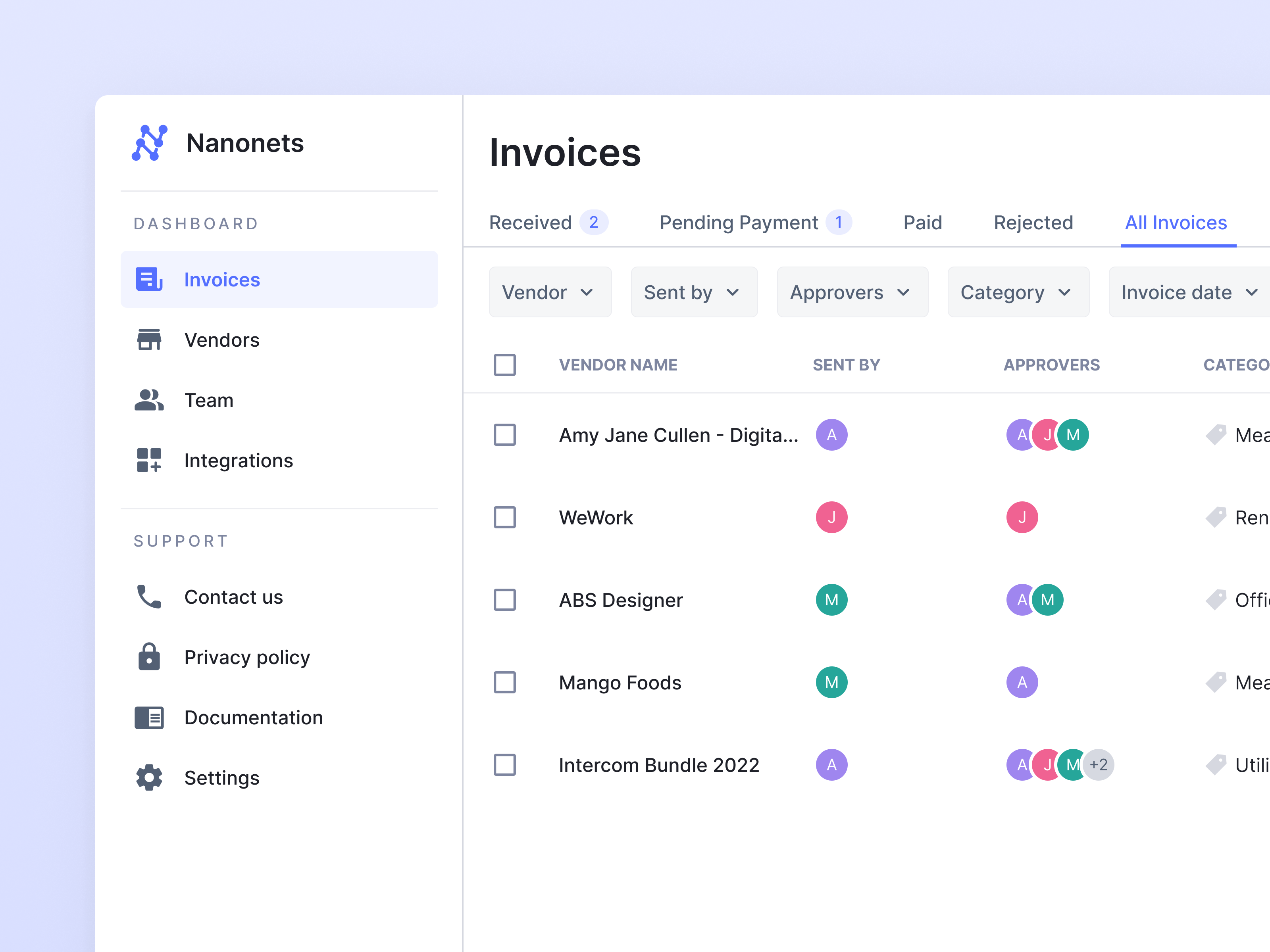Image resolution: width=1270 pixels, height=952 pixels.
Task: Click the Privacy policy lock icon
Action: pyautogui.click(x=149, y=656)
